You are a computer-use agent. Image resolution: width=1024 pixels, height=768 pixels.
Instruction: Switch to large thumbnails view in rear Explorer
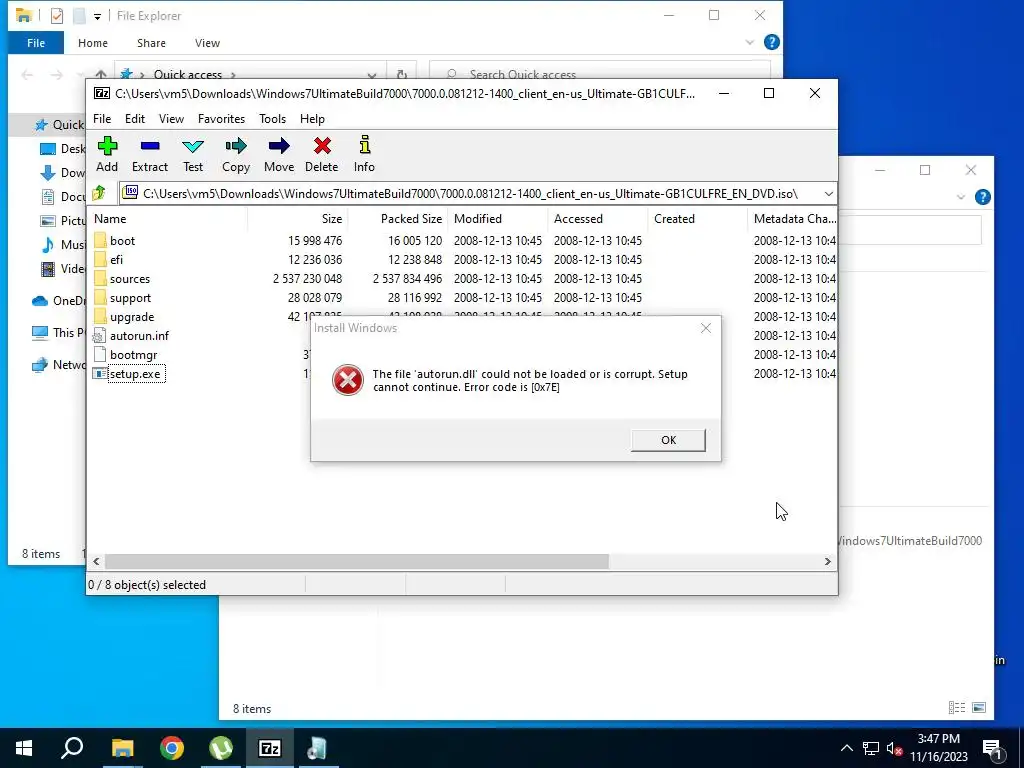[x=979, y=707]
